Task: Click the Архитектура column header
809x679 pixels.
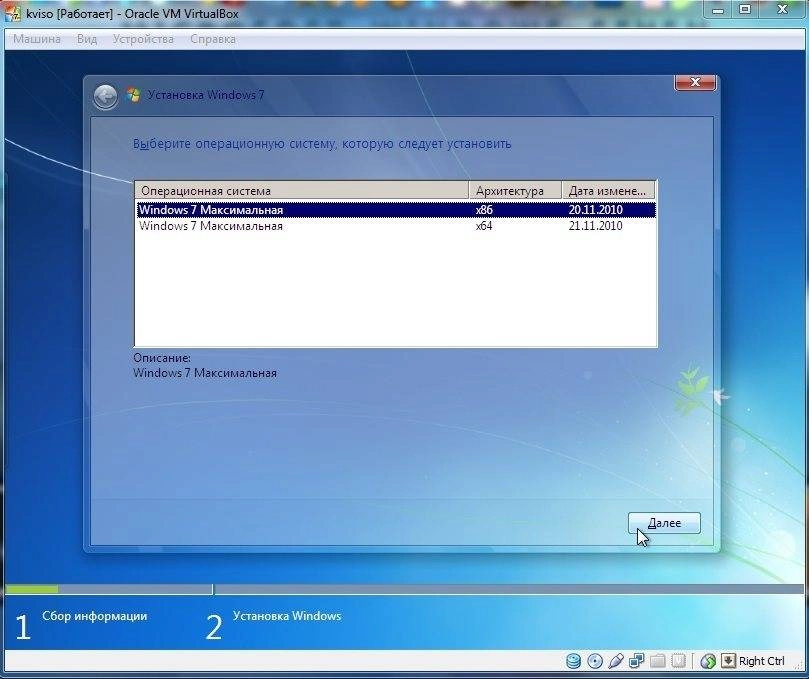Action: pos(515,190)
